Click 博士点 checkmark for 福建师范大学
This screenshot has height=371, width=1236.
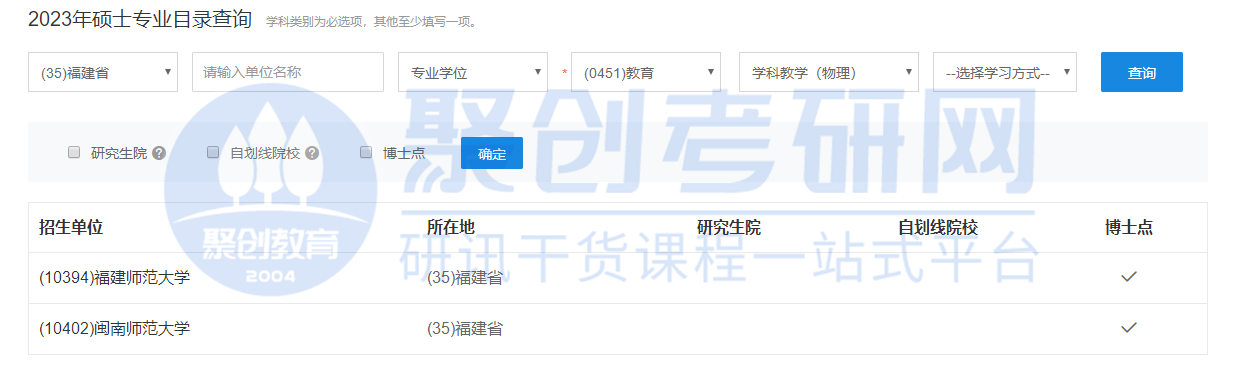pyautogui.click(x=1129, y=277)
